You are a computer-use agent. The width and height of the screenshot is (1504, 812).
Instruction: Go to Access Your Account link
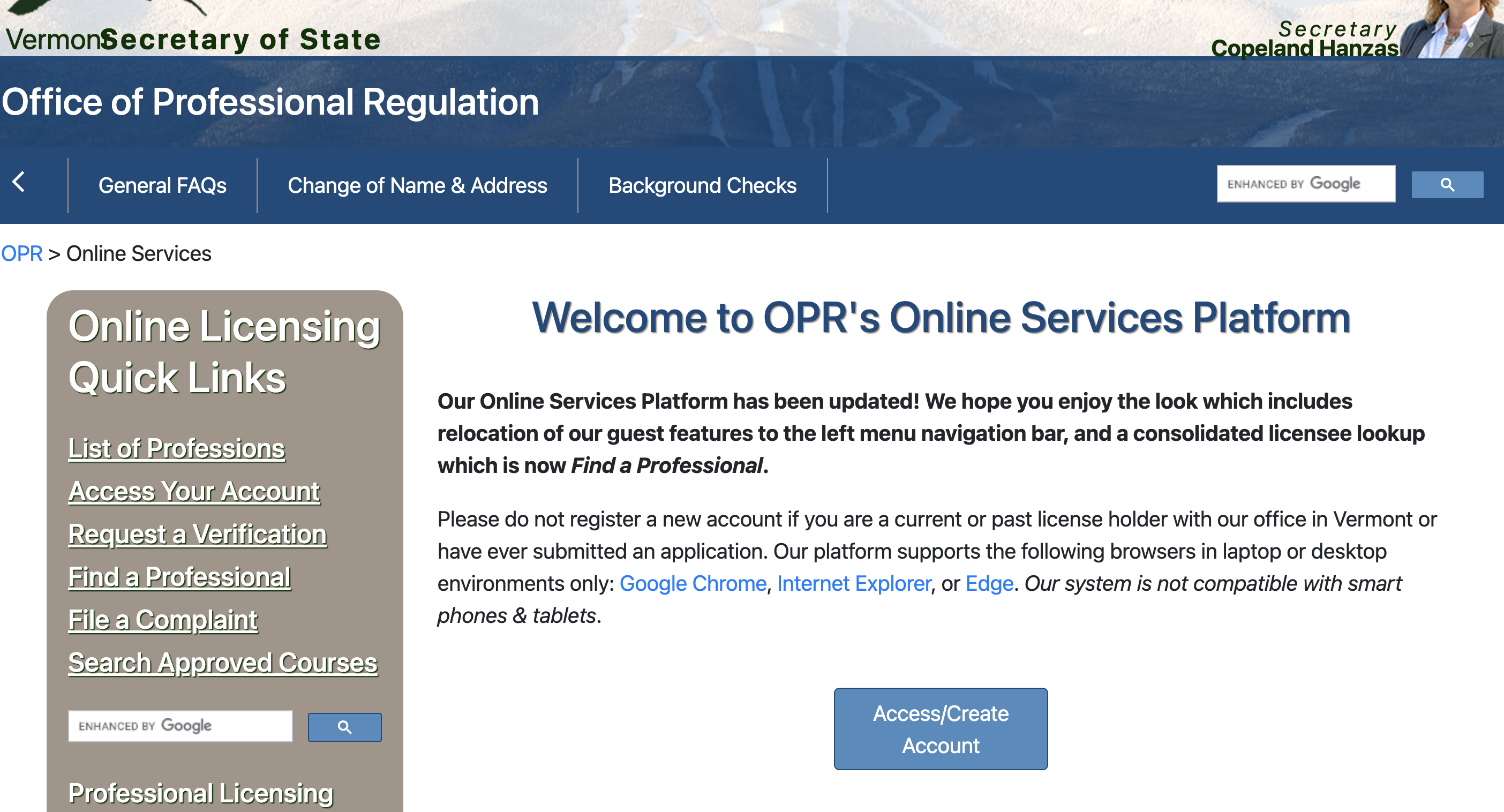click(x=194, y=491)
